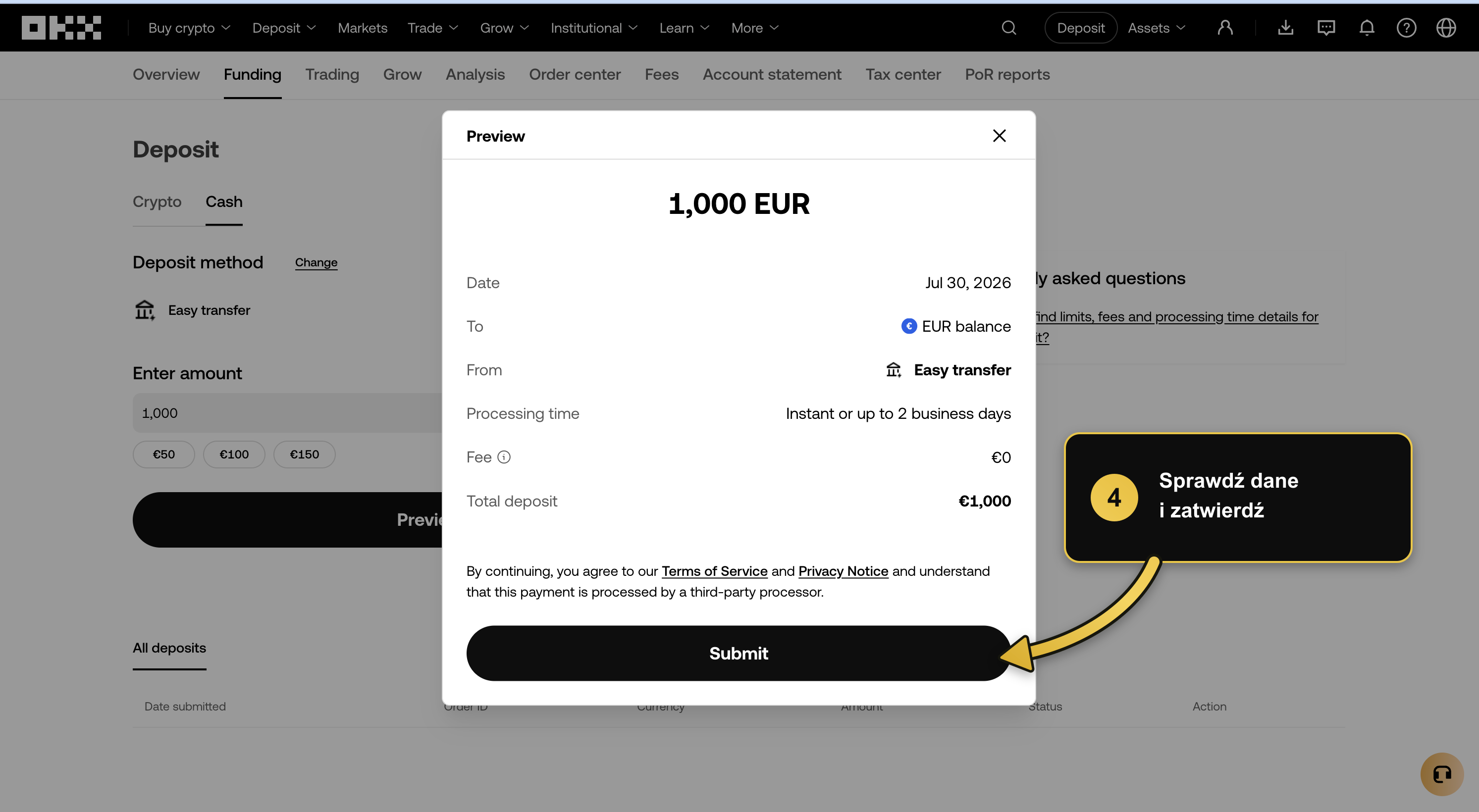This screenshot has width=1479, height=812.
Task: Open notifications bell icon
Action: click(x=1367, y=28)
